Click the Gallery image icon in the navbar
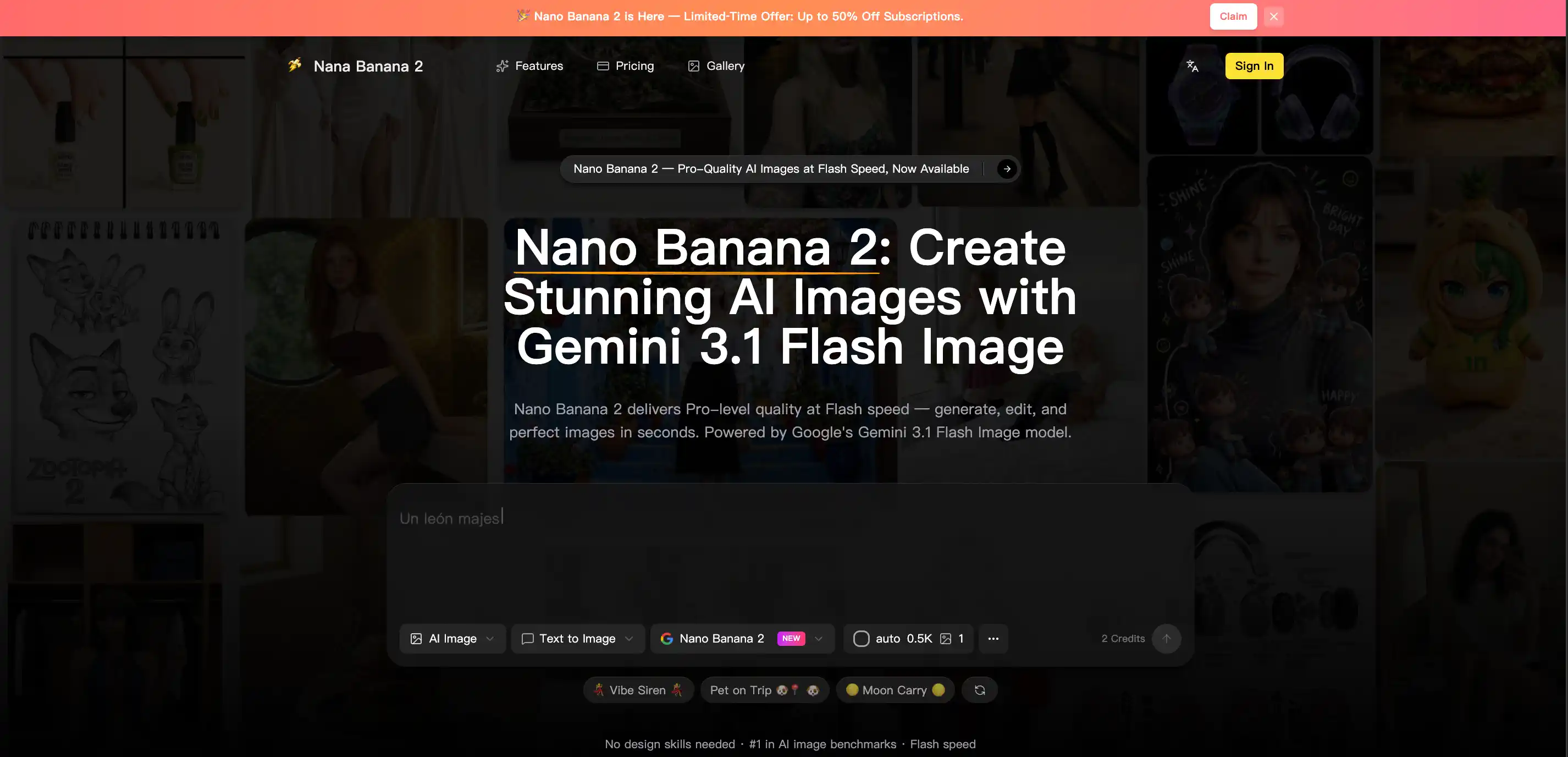Viewport: 1568px width, 757px height. coord(692,66)
